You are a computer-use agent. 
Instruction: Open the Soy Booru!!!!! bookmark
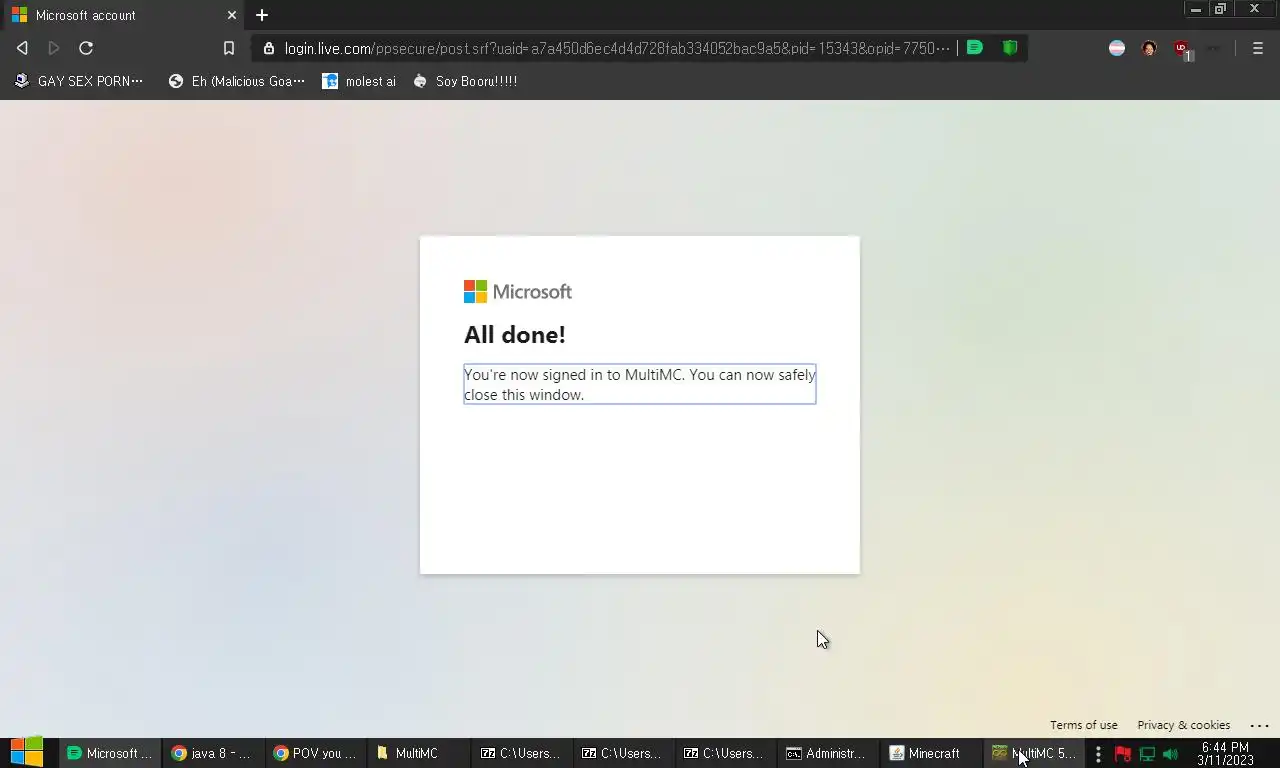pyautogui.click(x=465, y=81)
